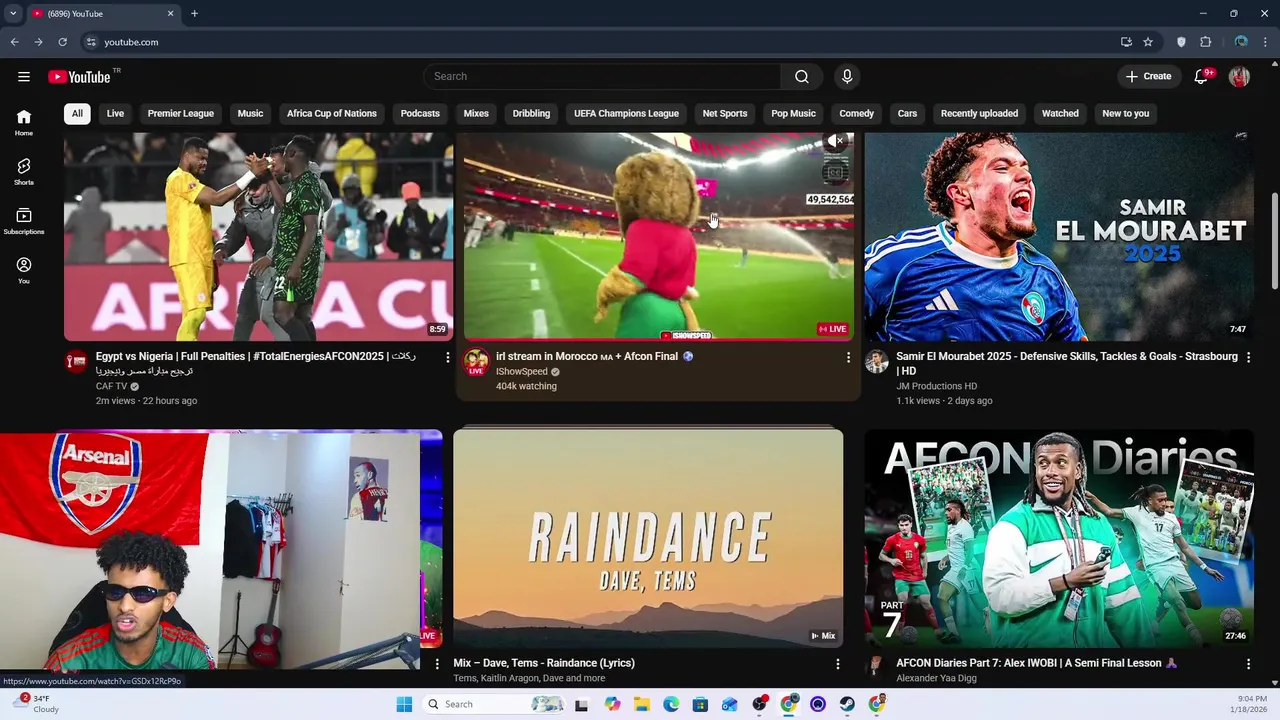Expand the Chrome tab search dropdown

click(x=13, y=14)
